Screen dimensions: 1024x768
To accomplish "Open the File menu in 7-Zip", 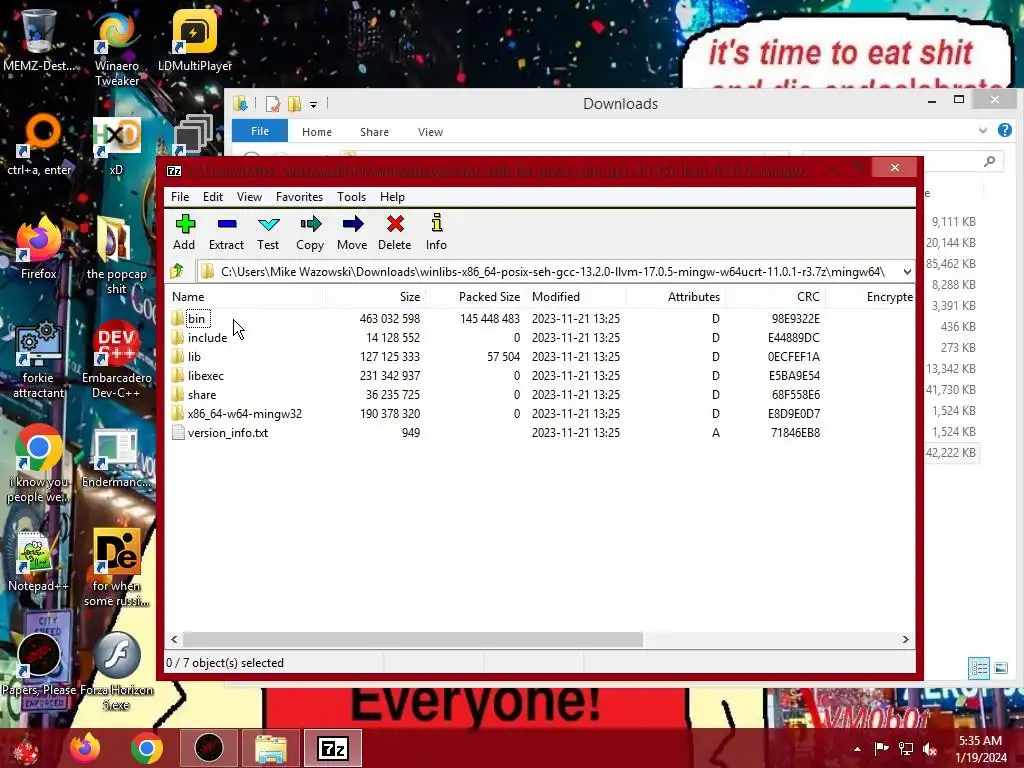I will [x=180, y=197].
